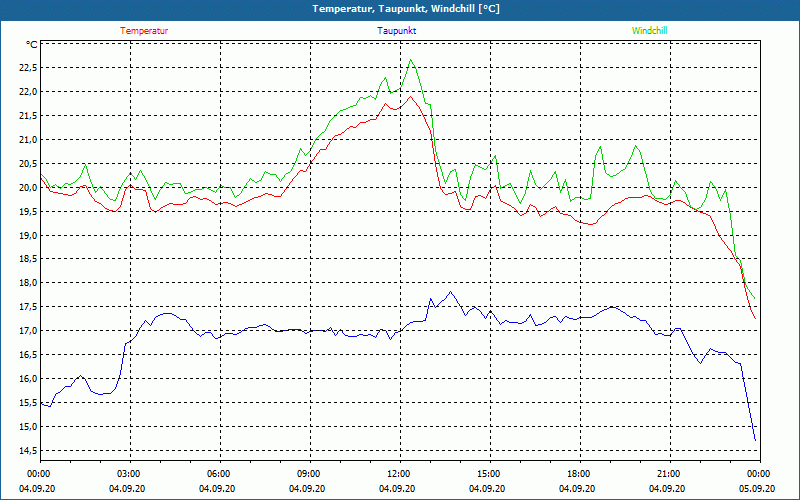
Task: Click the red Temperatur legend label
Action: [144, 31]
